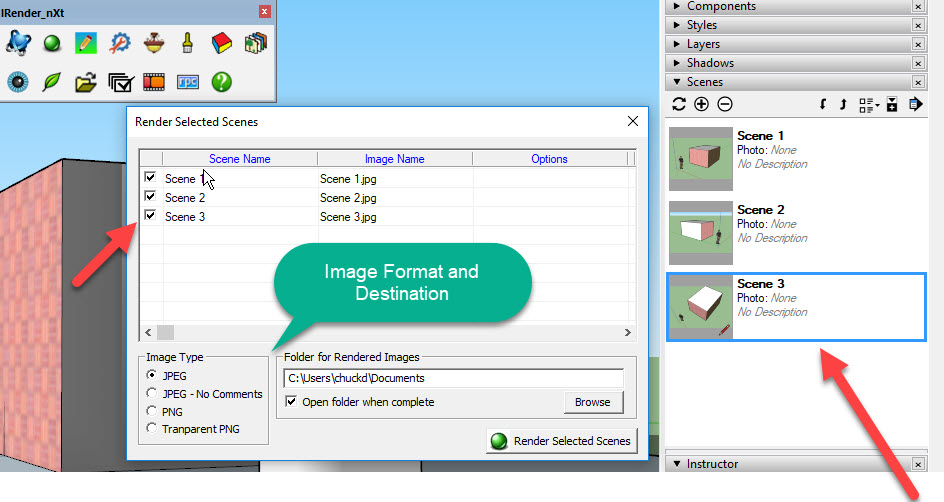The width and height of the screenshot is (944, 502).
Task: Click the camera lens eye icon
Action: [18, 82]
